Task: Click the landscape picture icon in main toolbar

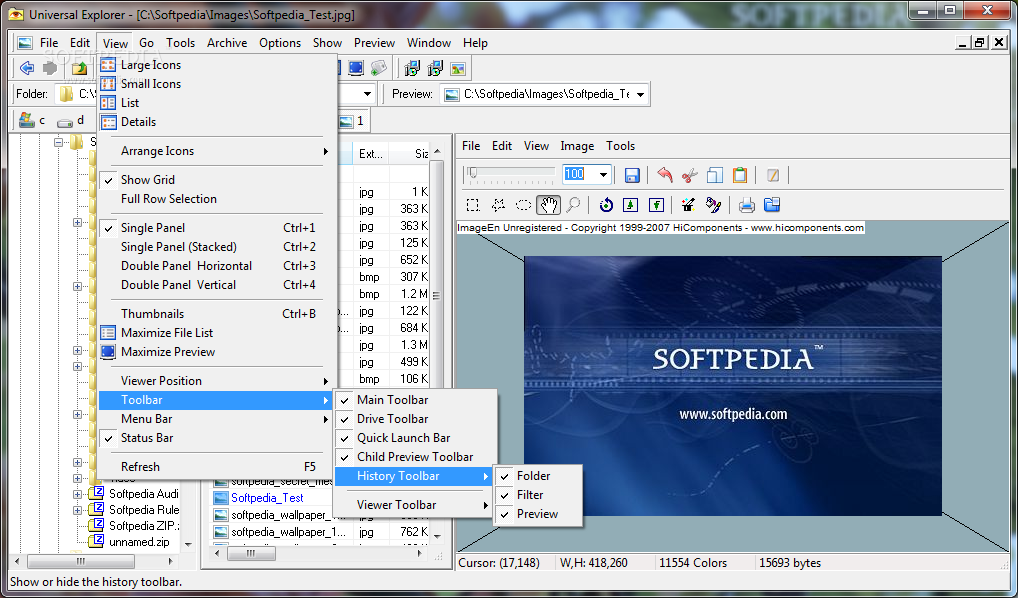Action: [458, 68]
